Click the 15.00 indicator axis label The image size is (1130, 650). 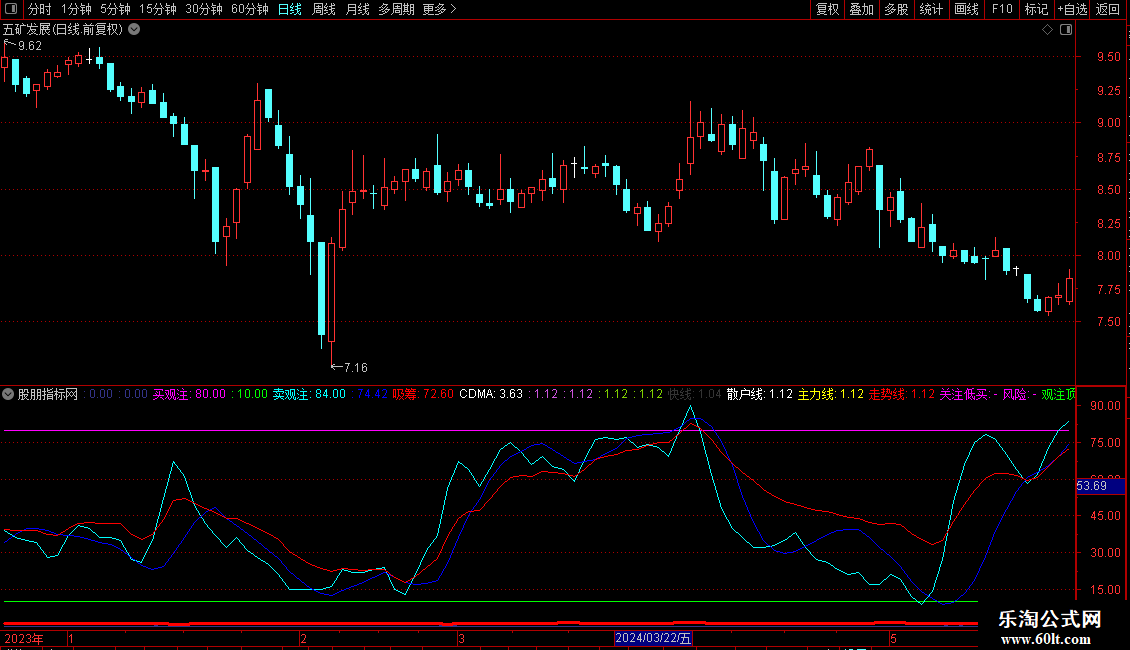tap(1105, 589)
